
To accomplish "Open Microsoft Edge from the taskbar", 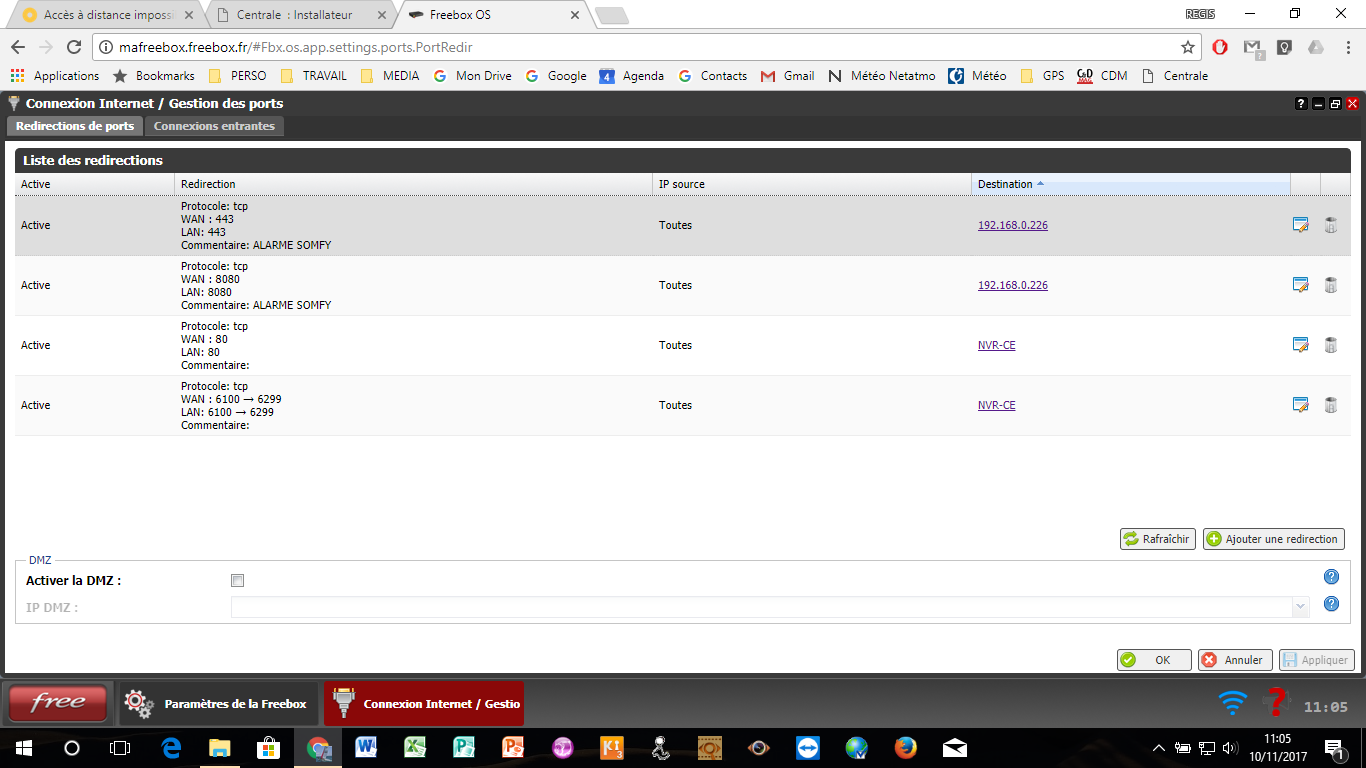I will pos(170,747).
